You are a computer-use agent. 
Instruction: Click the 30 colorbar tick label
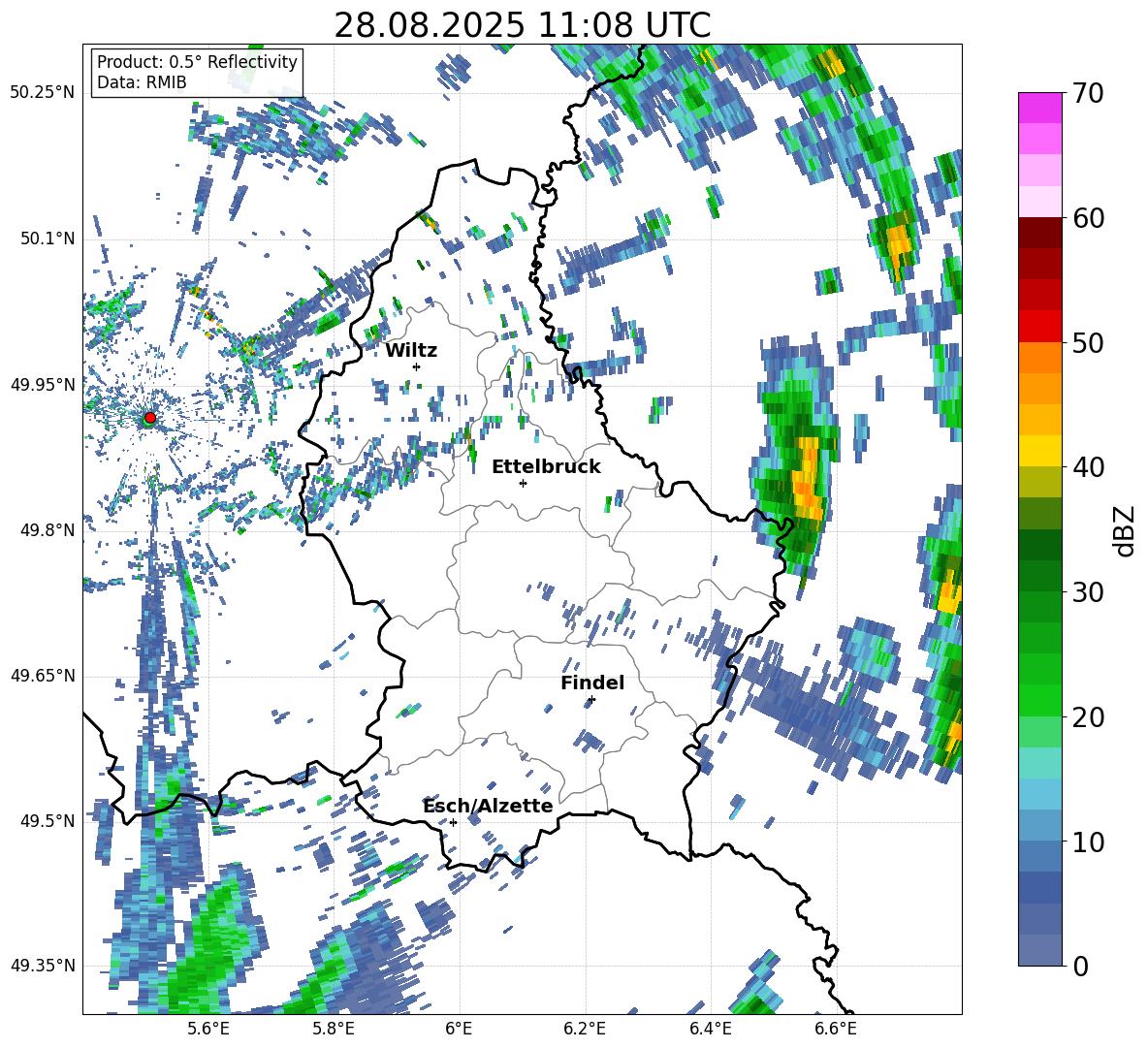(x=1088, y=592)
